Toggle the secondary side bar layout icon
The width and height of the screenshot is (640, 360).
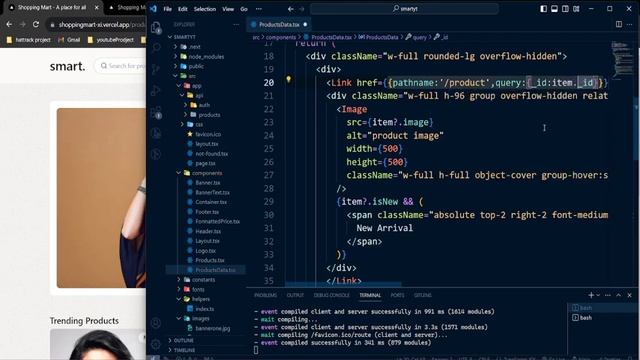coord(565,9)
